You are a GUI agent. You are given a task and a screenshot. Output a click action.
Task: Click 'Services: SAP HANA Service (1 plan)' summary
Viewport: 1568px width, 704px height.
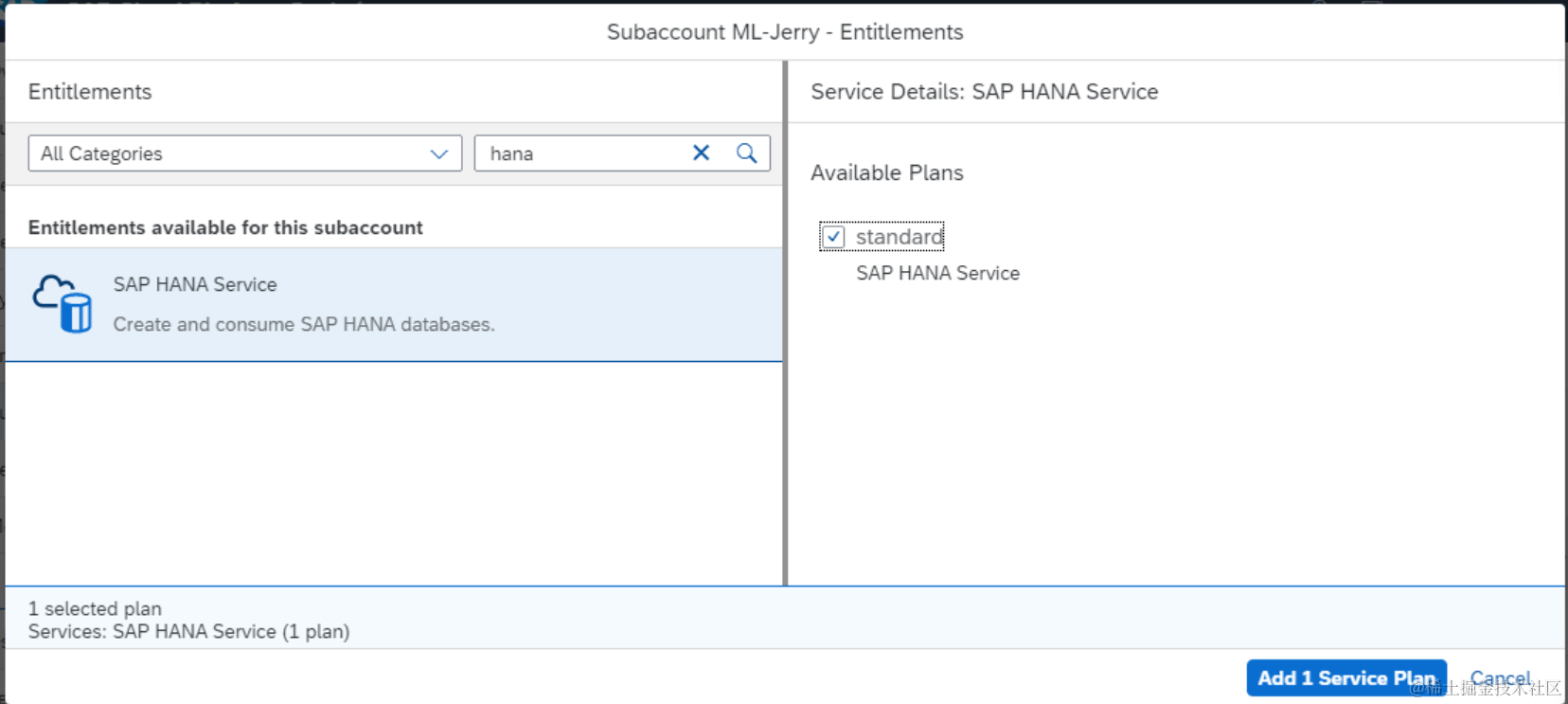pos(188,631)
